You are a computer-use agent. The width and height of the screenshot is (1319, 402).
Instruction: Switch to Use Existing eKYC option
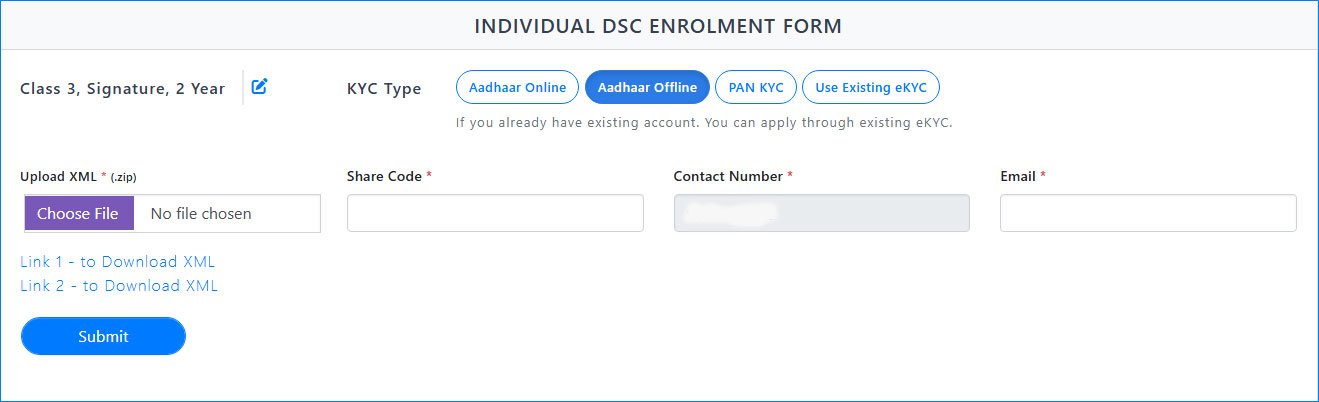click(x=870, y=88)
